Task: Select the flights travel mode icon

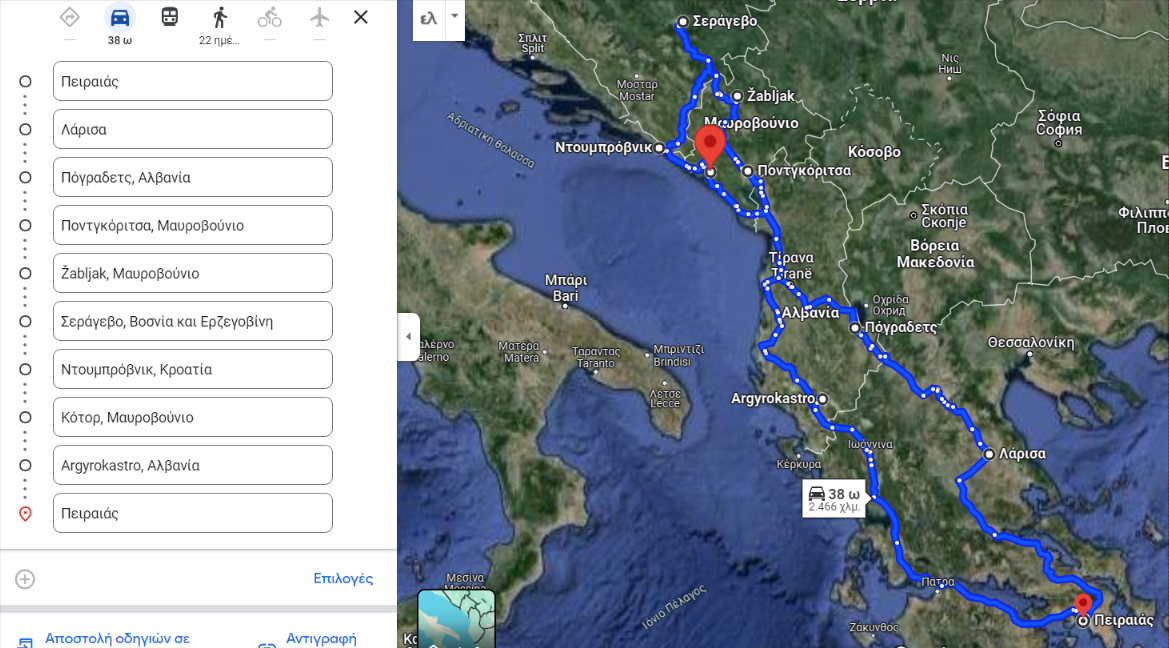Action: click(x=319, y=17)
